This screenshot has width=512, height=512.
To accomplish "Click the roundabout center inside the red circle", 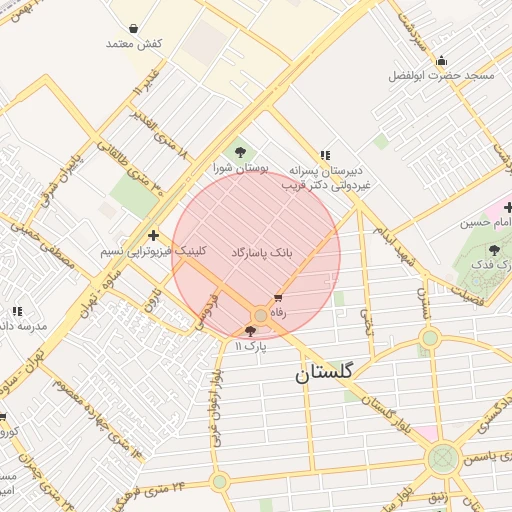I will (x=261, y=315).
